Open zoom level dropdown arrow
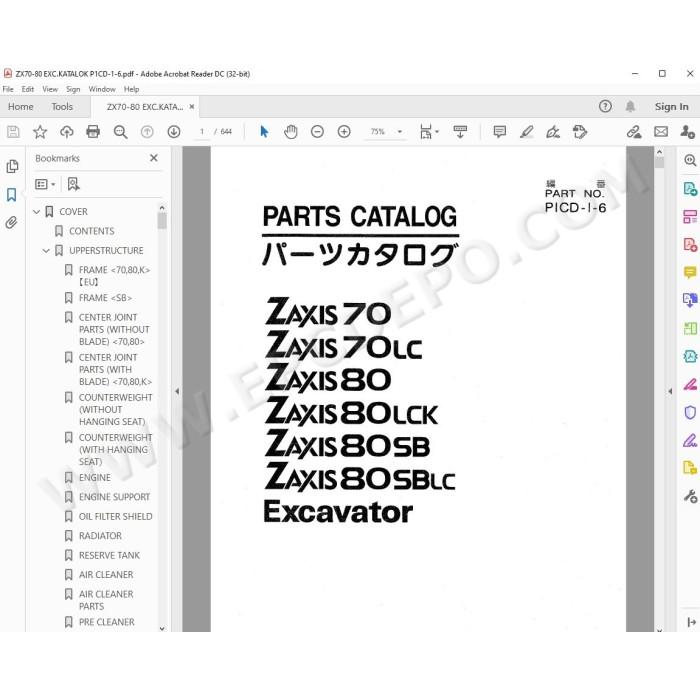 tap(400, 132)
